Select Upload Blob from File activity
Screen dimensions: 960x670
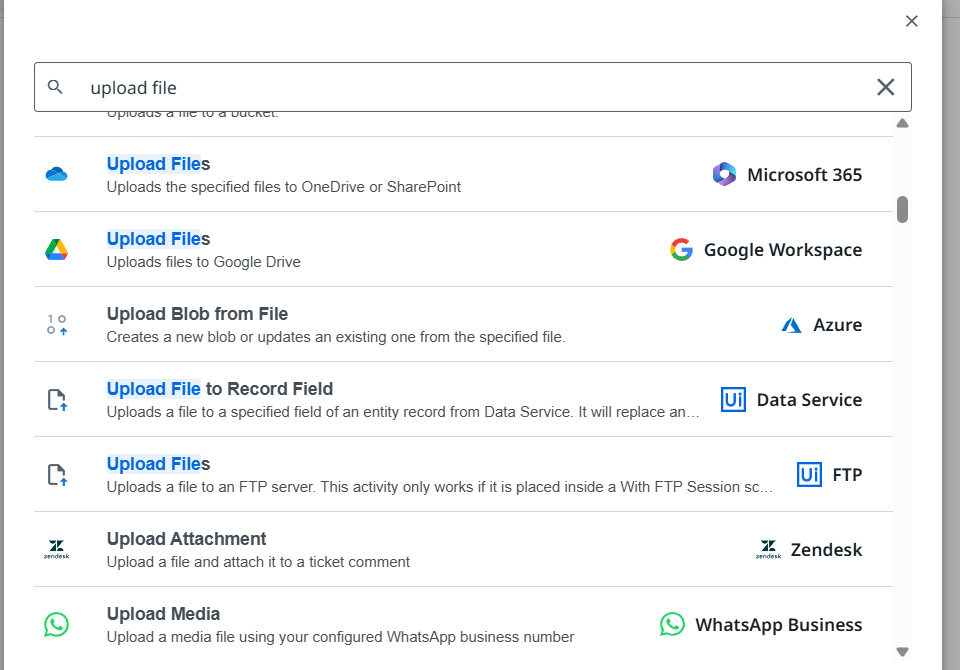pos(197,314)
